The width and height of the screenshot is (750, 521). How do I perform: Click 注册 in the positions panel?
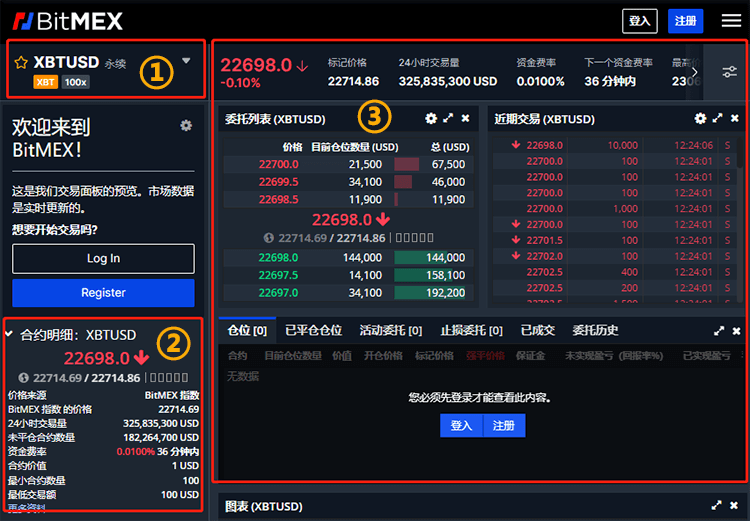pyautogui.click(x=504, y=425)
